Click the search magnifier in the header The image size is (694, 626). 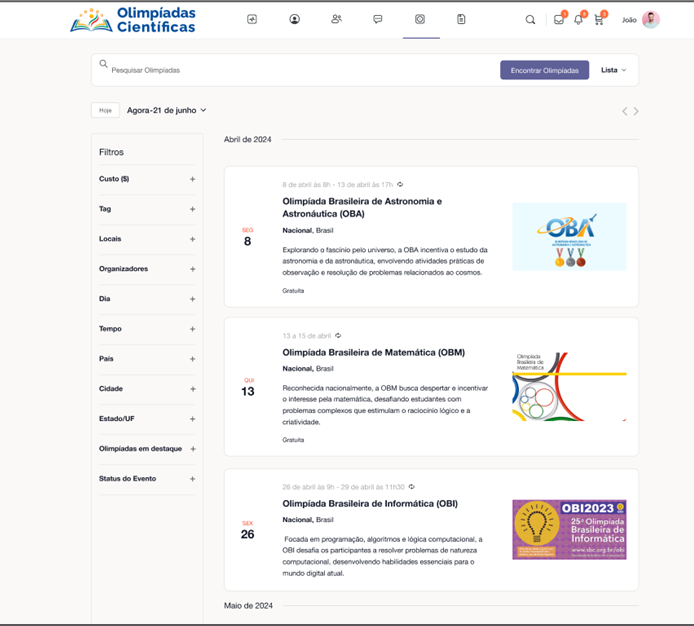click(x=530, y=19)
